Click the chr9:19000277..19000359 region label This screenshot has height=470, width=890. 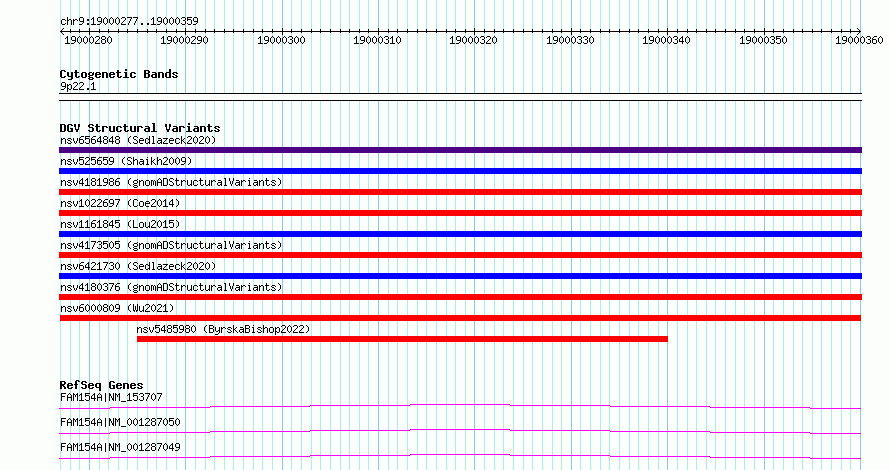(x=129, y=21)
